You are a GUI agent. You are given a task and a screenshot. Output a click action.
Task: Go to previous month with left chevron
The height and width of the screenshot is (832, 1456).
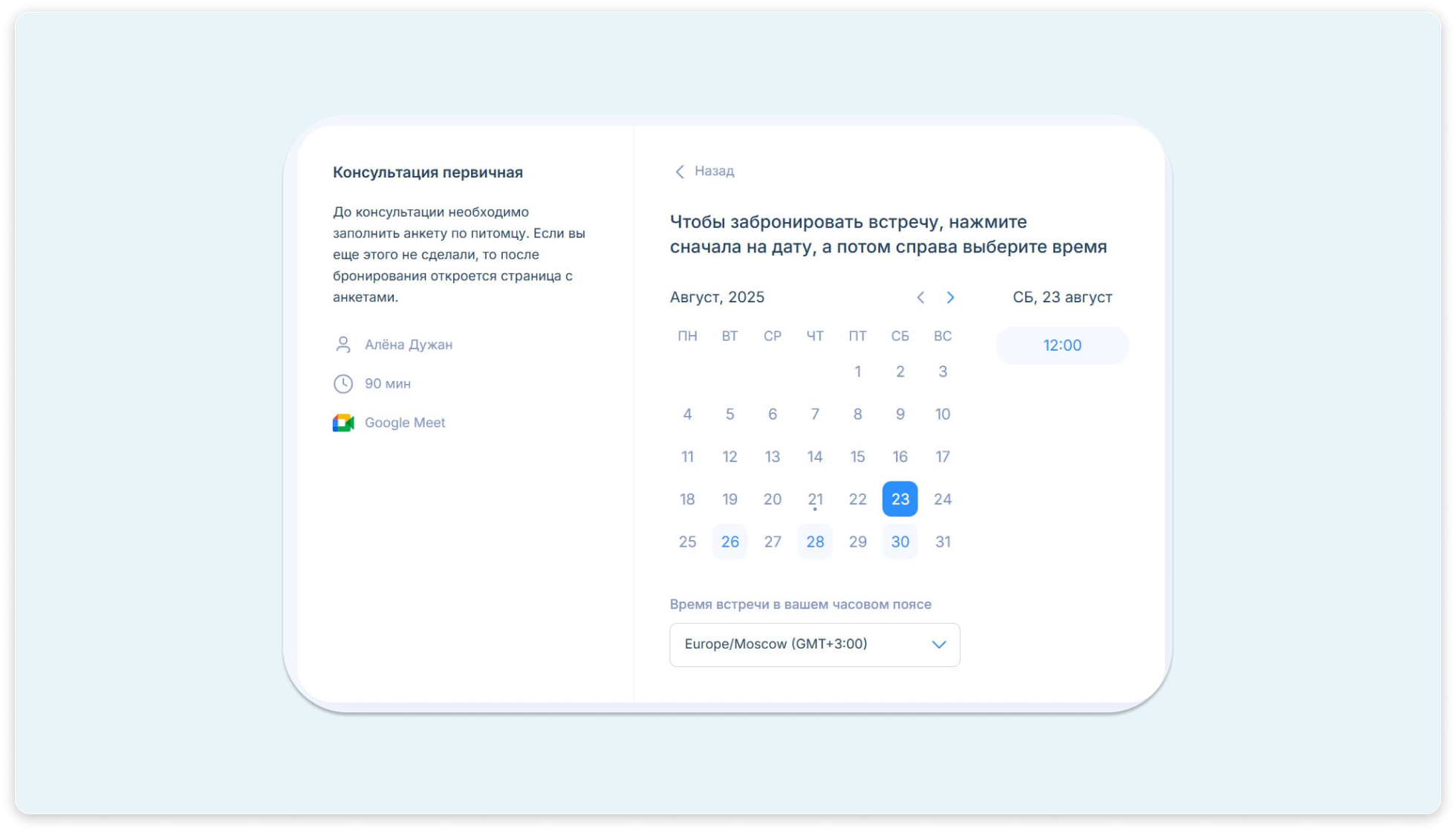pos(920,297)
